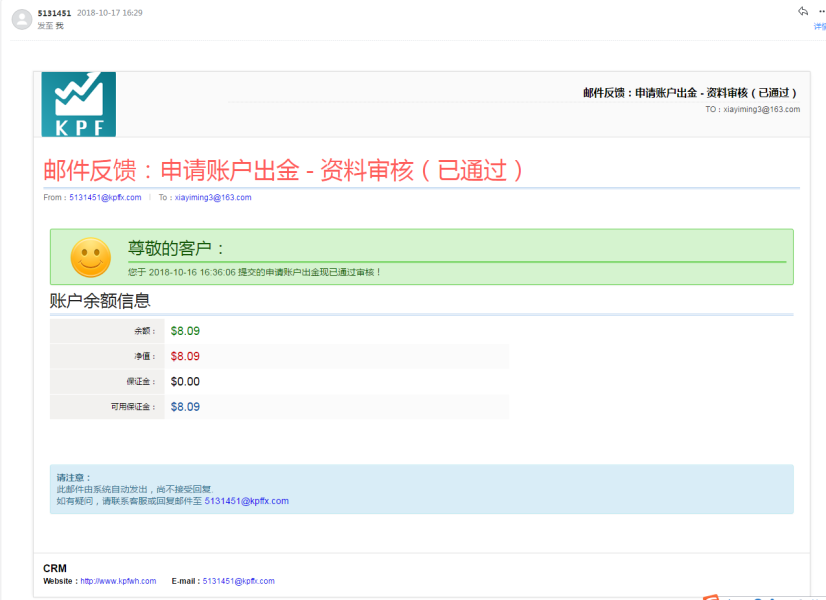Click the email link in the blue notice box
This screenshot has height=600, width=826.
click(246, 501)
